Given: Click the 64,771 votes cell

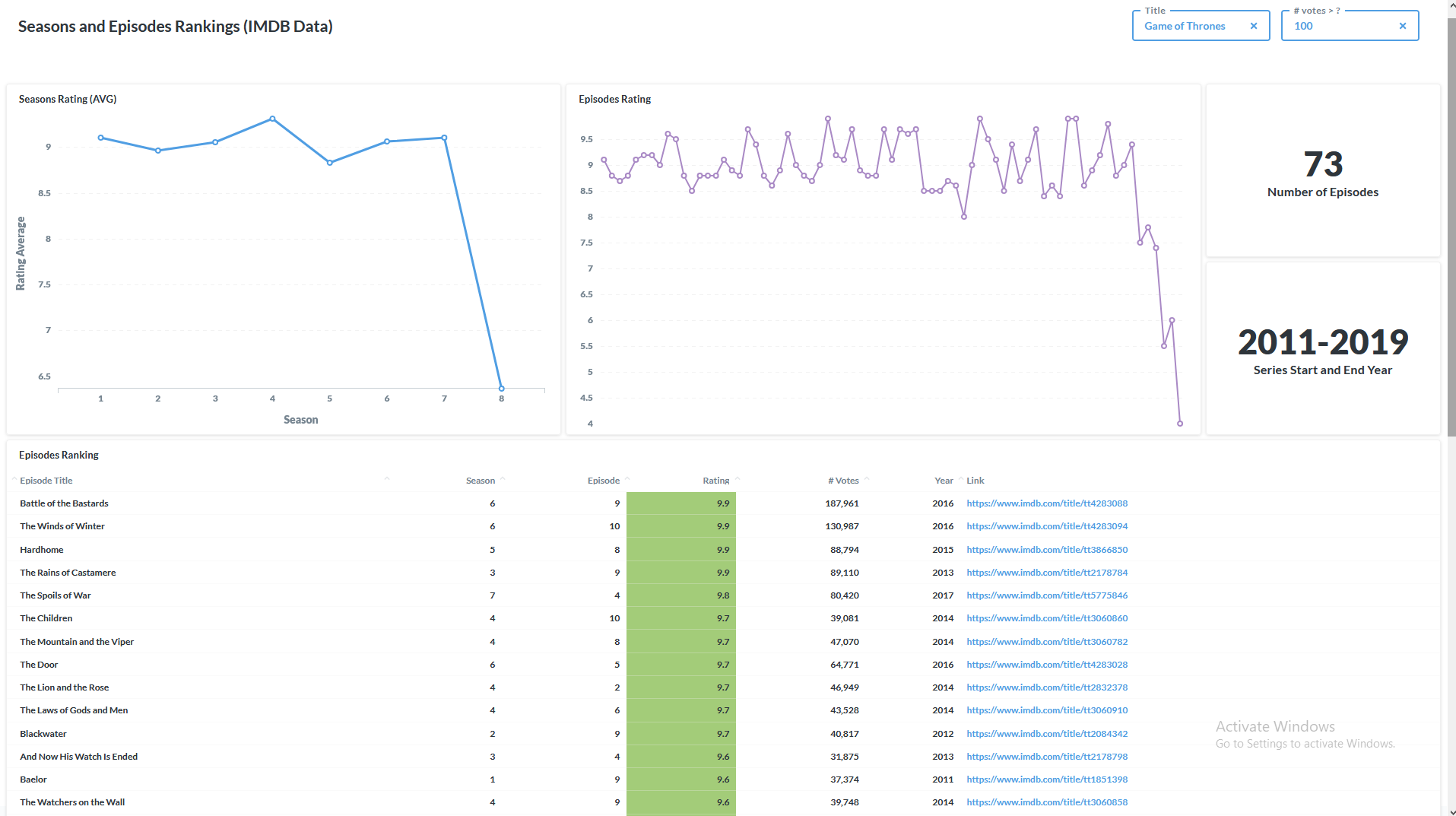Looking at the screenshot, I should pos(845,665).
